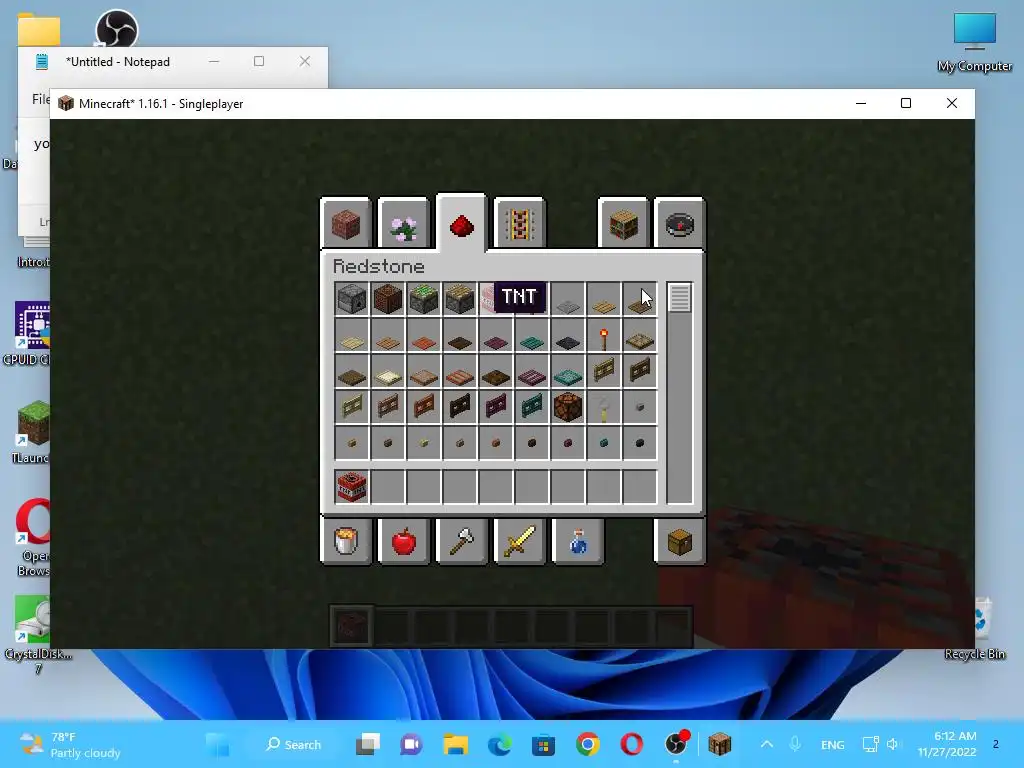Pick up the warped button
The height and width of the screenshot is (768, 1024).
coord(603,443)
